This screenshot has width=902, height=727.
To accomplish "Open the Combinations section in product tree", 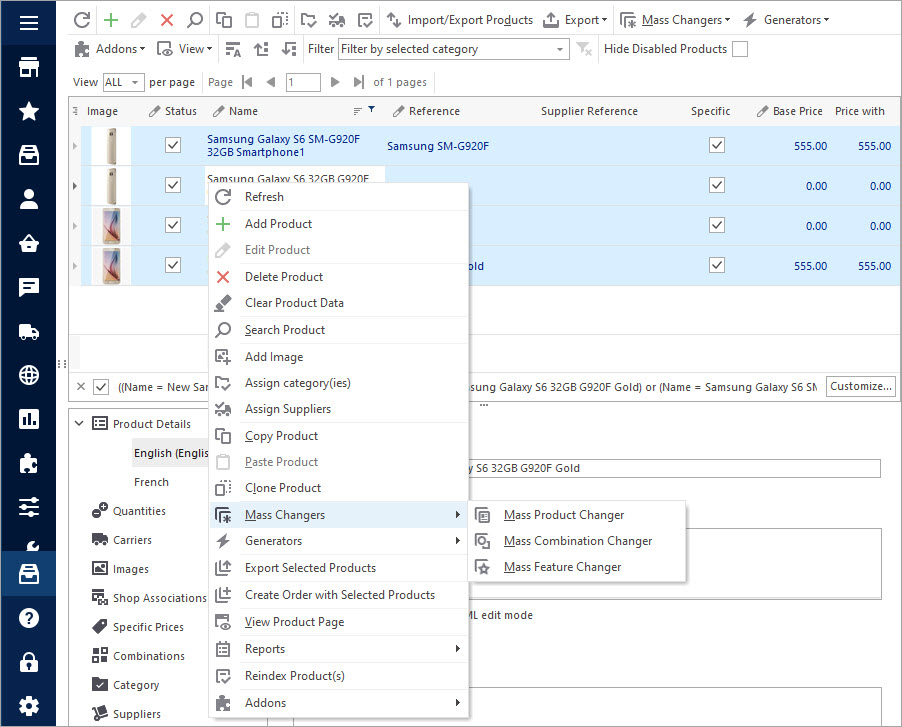I will 139,656.
